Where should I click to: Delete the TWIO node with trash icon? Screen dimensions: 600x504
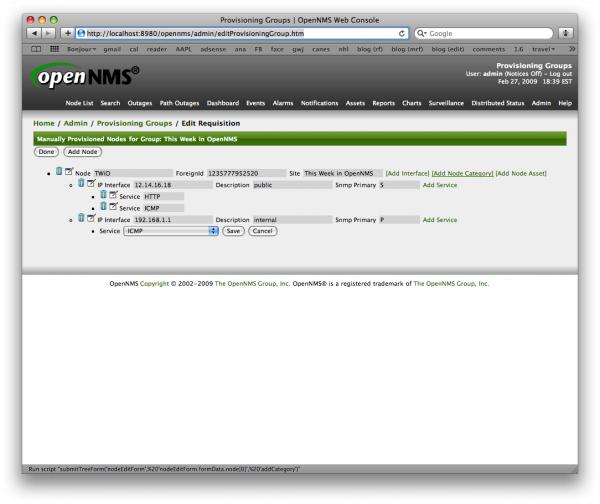coord(59,171)
